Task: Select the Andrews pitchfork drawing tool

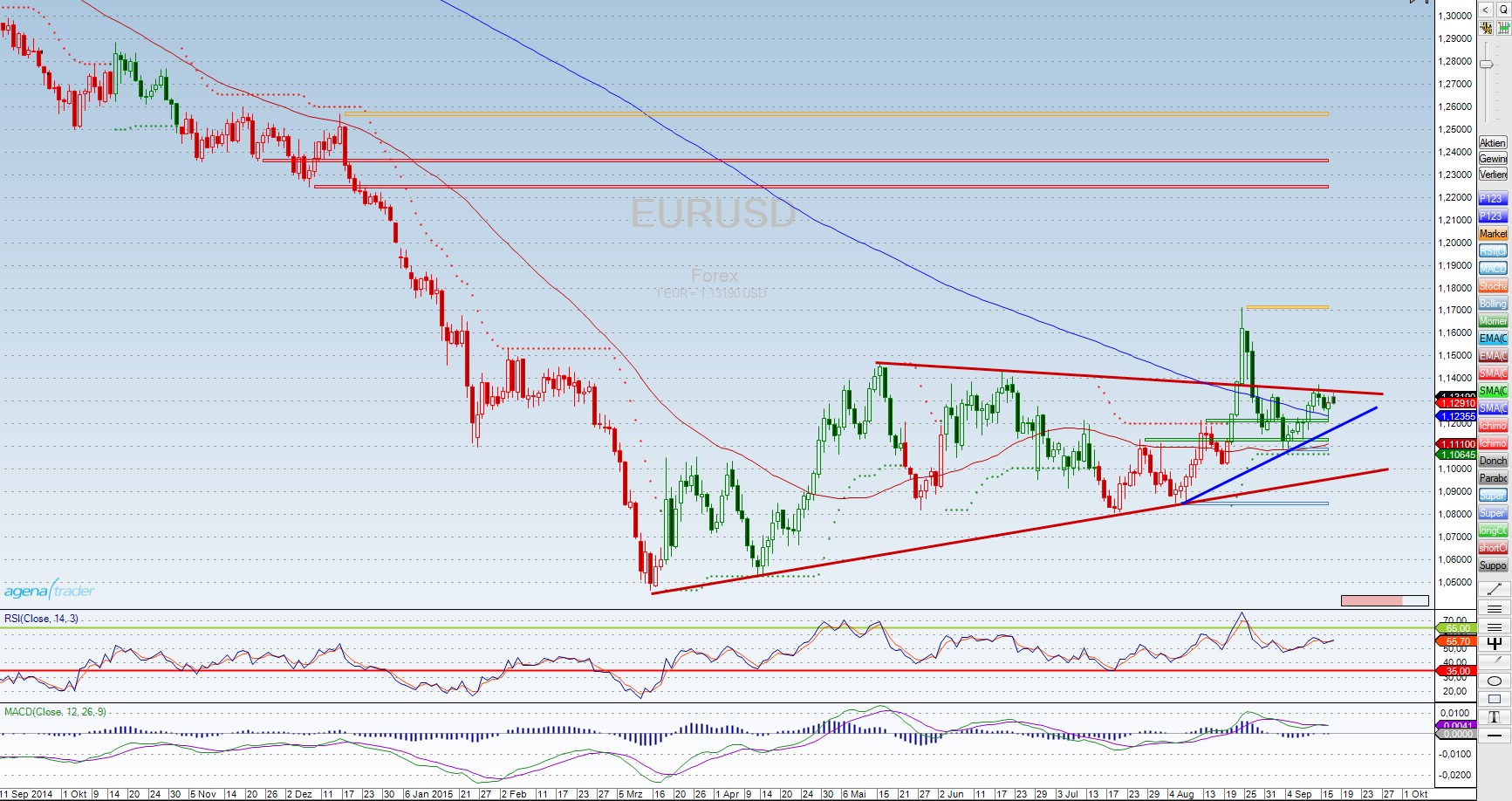Action: coord(1493,644)
